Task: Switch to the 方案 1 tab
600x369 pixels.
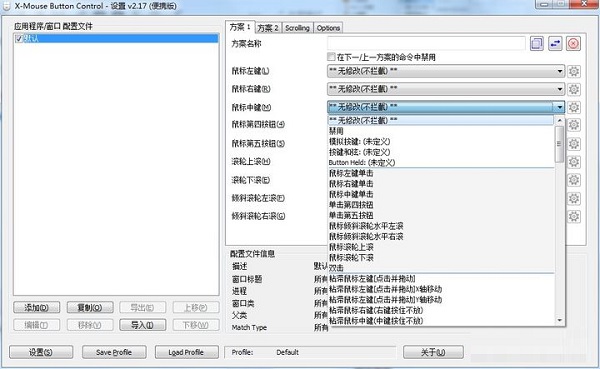Action: (x=240, y=27)
